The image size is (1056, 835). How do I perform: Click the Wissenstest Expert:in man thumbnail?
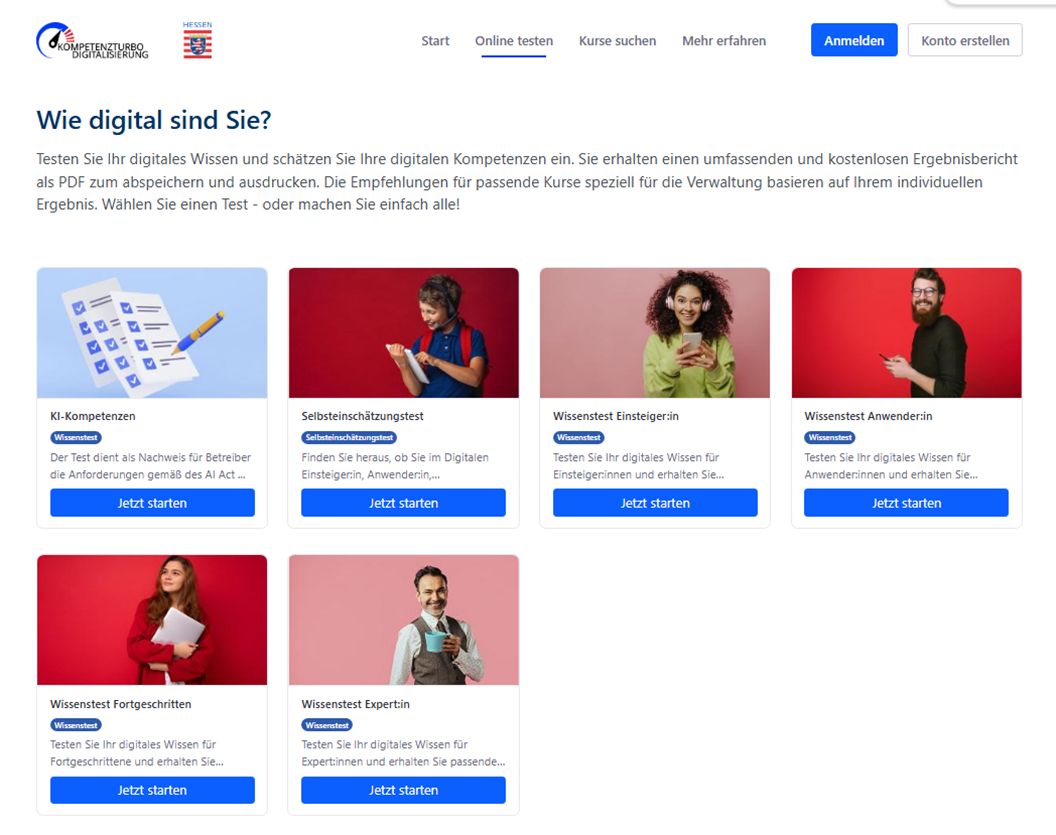point(403,620)
